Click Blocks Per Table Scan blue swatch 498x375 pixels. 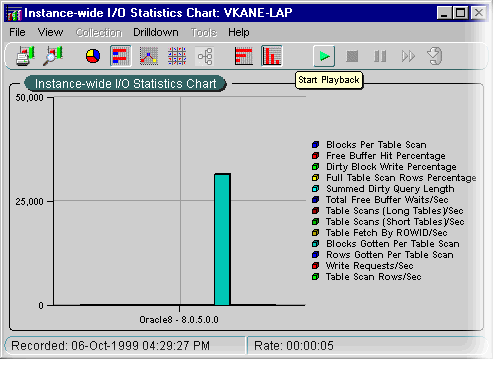(x=315, y=145)
